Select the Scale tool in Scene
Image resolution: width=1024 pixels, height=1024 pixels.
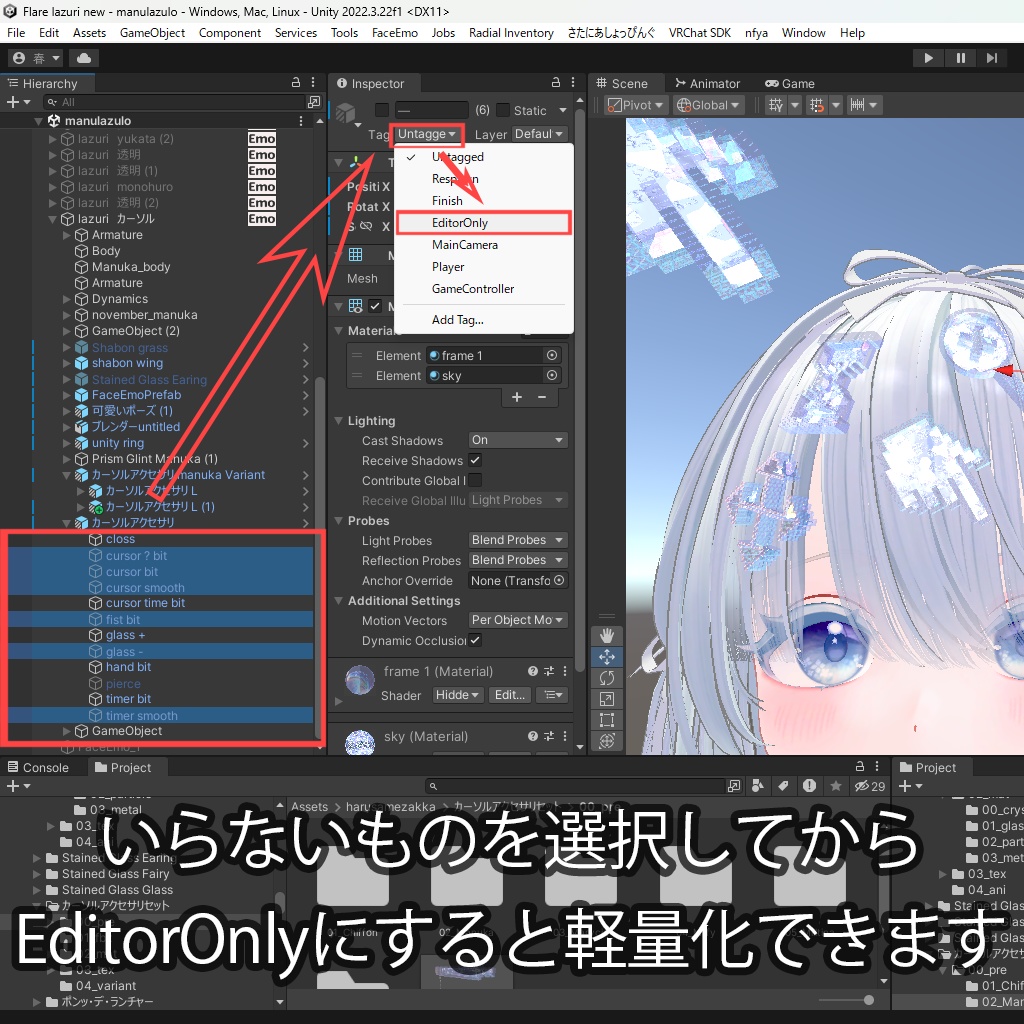click(x=607, y=699)
